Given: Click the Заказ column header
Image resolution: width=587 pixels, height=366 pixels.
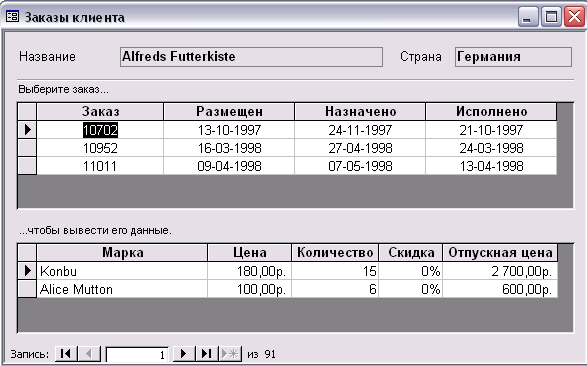Looking at the screenshot, I should 100,112.
